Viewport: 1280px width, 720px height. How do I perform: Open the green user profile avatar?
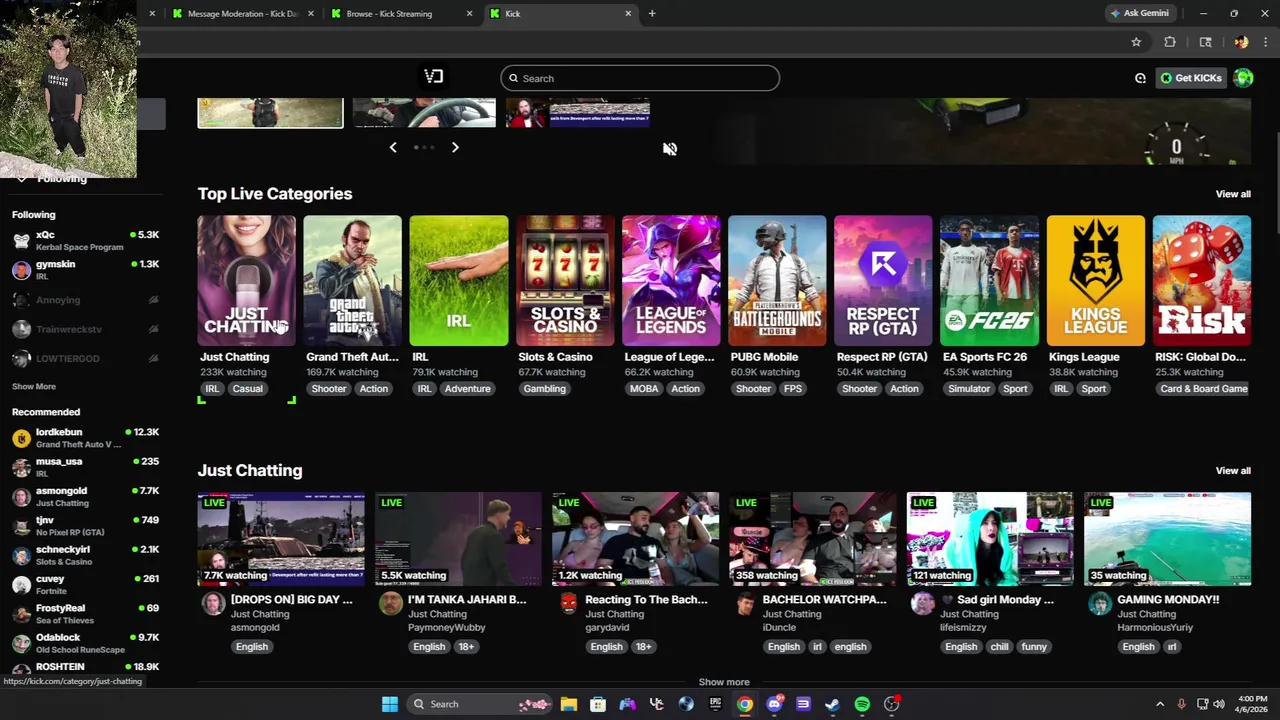click(1243, 78)
